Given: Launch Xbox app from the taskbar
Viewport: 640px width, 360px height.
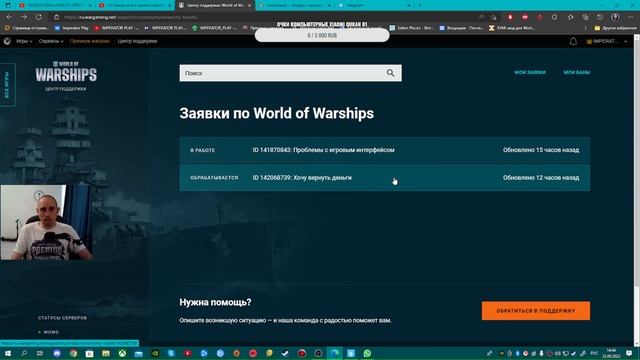Looking at the screenshot, I should [x=122, y=353].
